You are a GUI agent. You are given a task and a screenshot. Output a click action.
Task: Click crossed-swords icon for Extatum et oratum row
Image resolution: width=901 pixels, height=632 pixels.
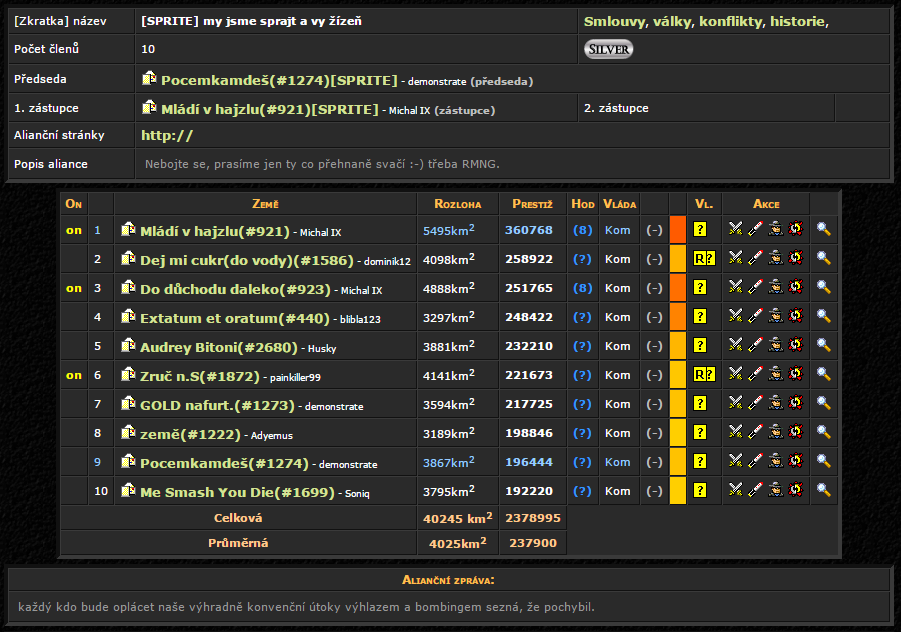tap(736, 315)
